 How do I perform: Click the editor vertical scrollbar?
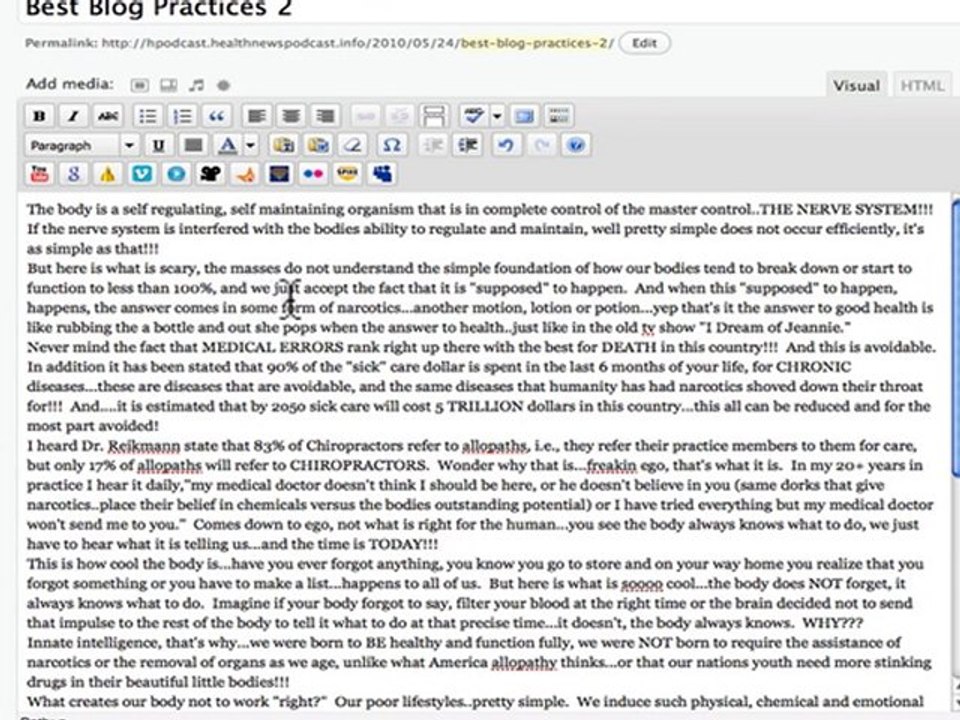point(956,337)
